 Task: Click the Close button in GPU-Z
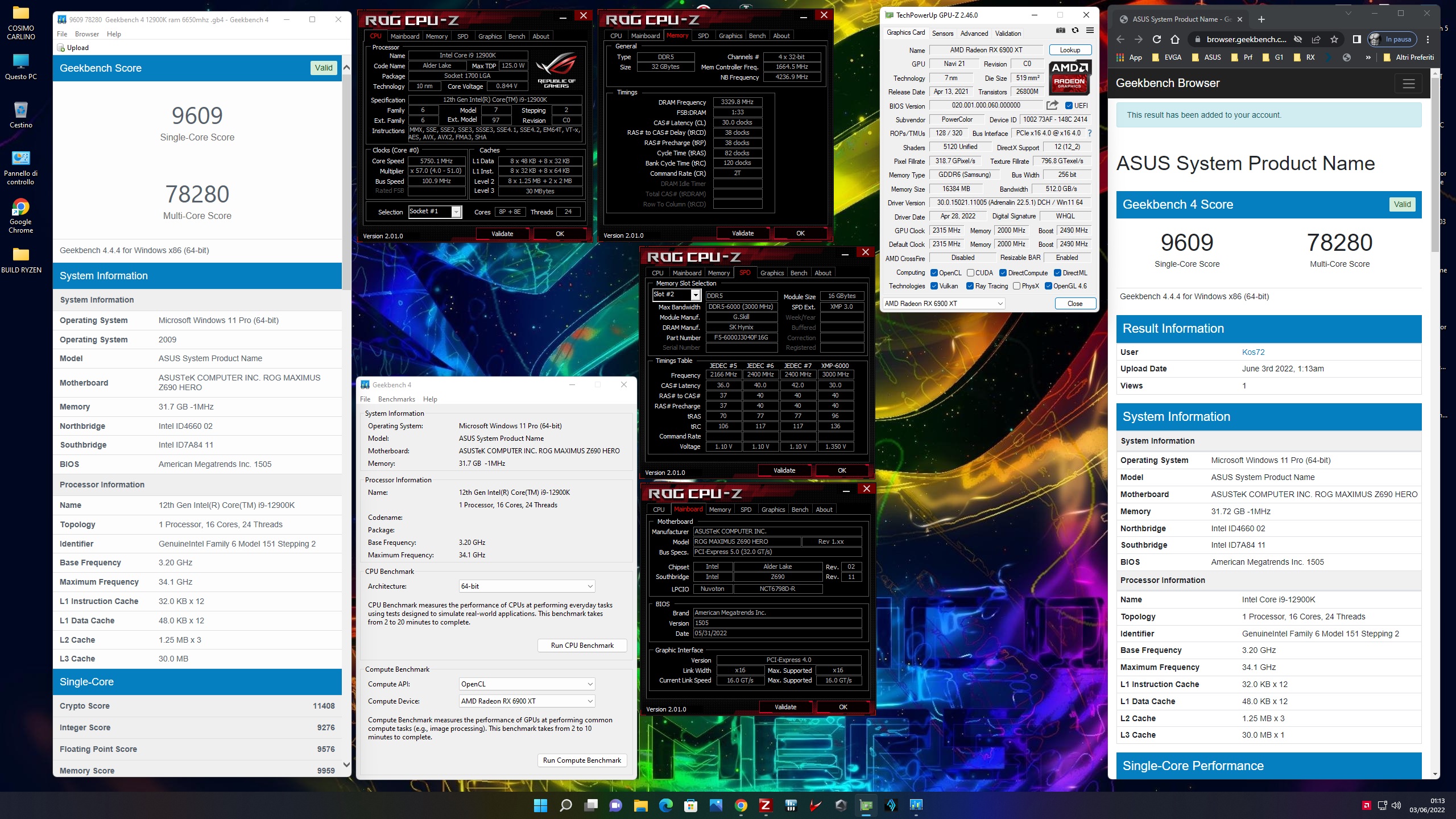point(1075,304)
